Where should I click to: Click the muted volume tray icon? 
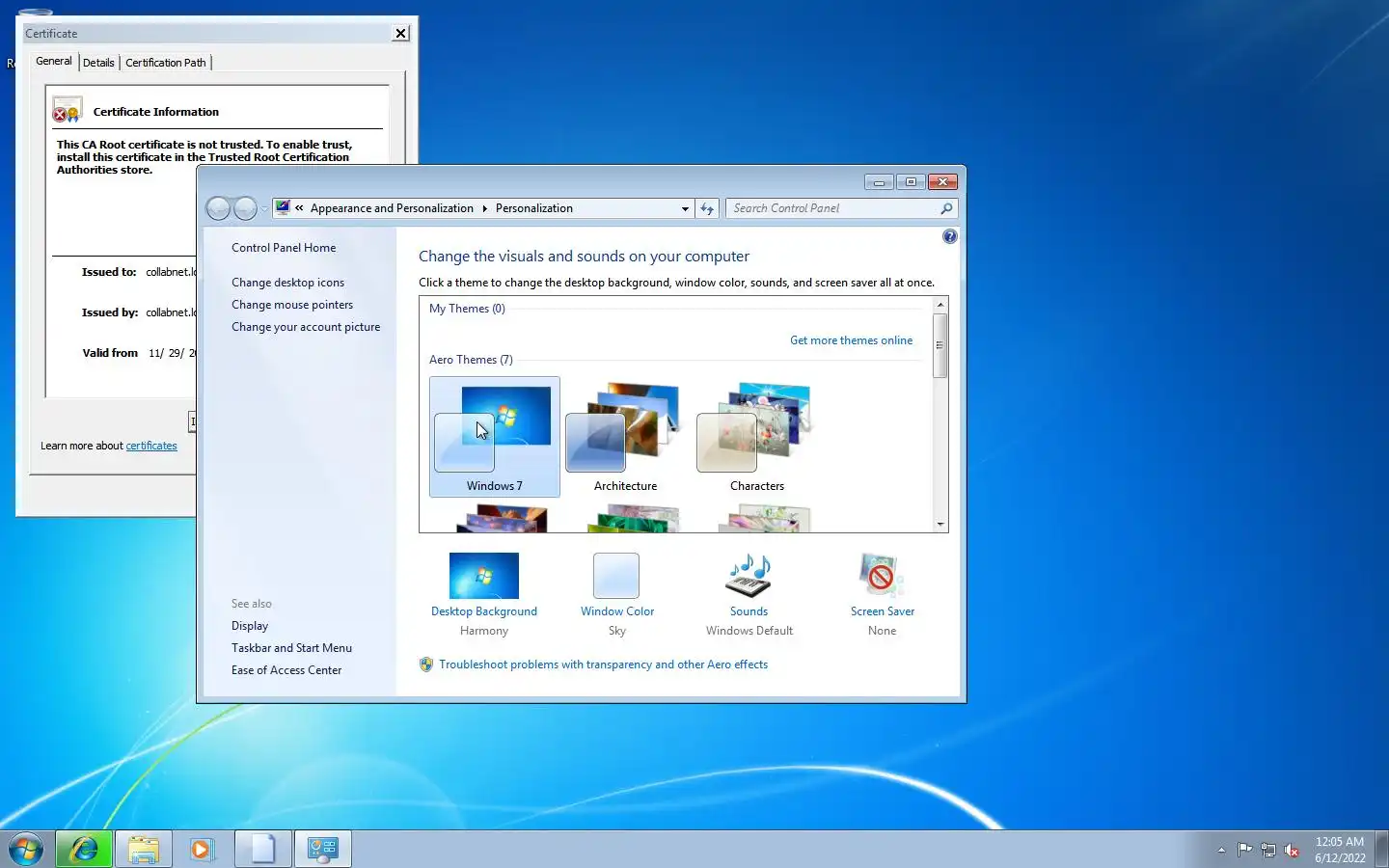click(1292, 850)
